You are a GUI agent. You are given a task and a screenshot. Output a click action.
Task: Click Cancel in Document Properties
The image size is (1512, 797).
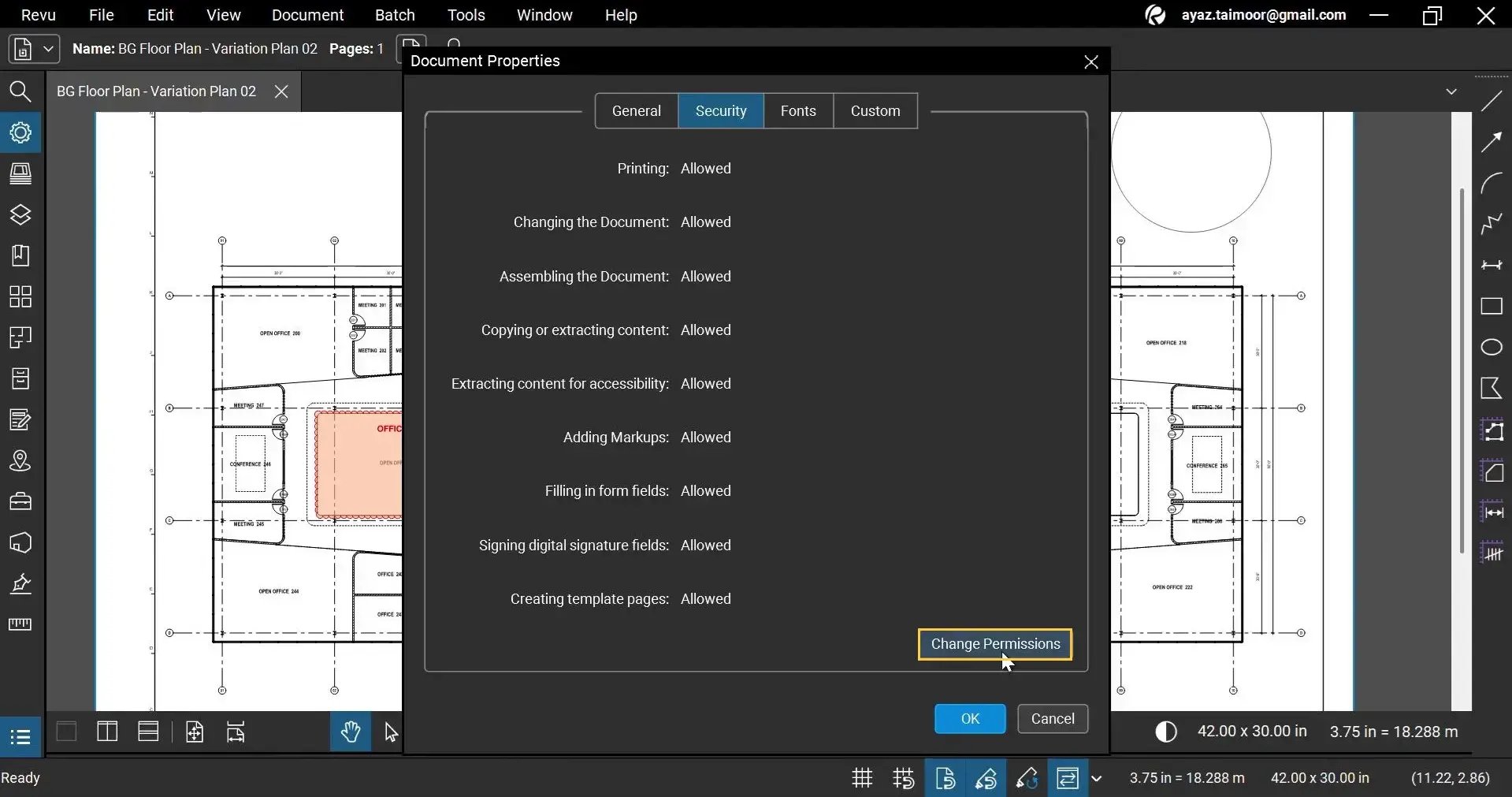[1053, 719]
